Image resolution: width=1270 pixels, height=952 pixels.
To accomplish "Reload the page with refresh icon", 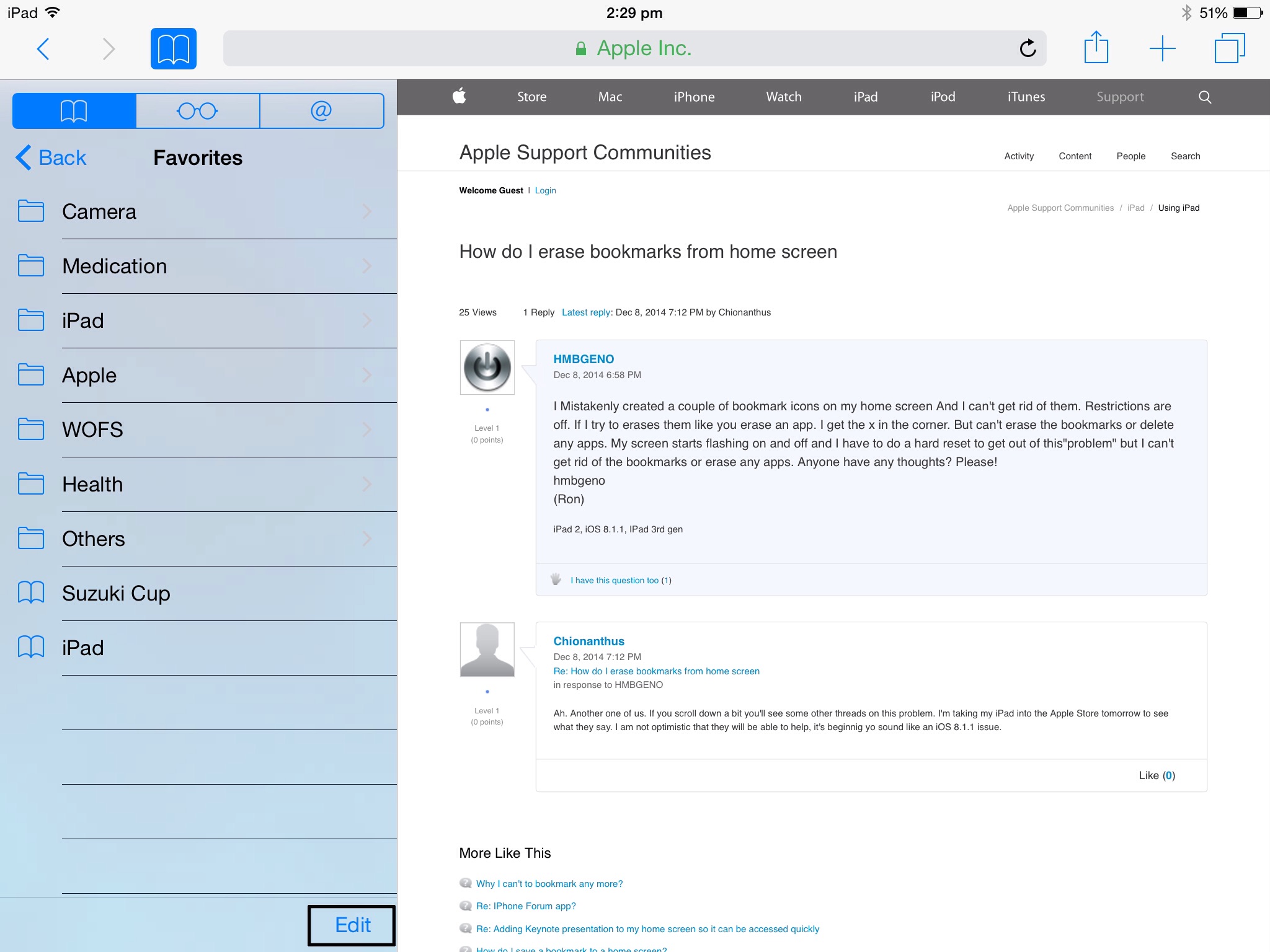I will [1028, 48].
